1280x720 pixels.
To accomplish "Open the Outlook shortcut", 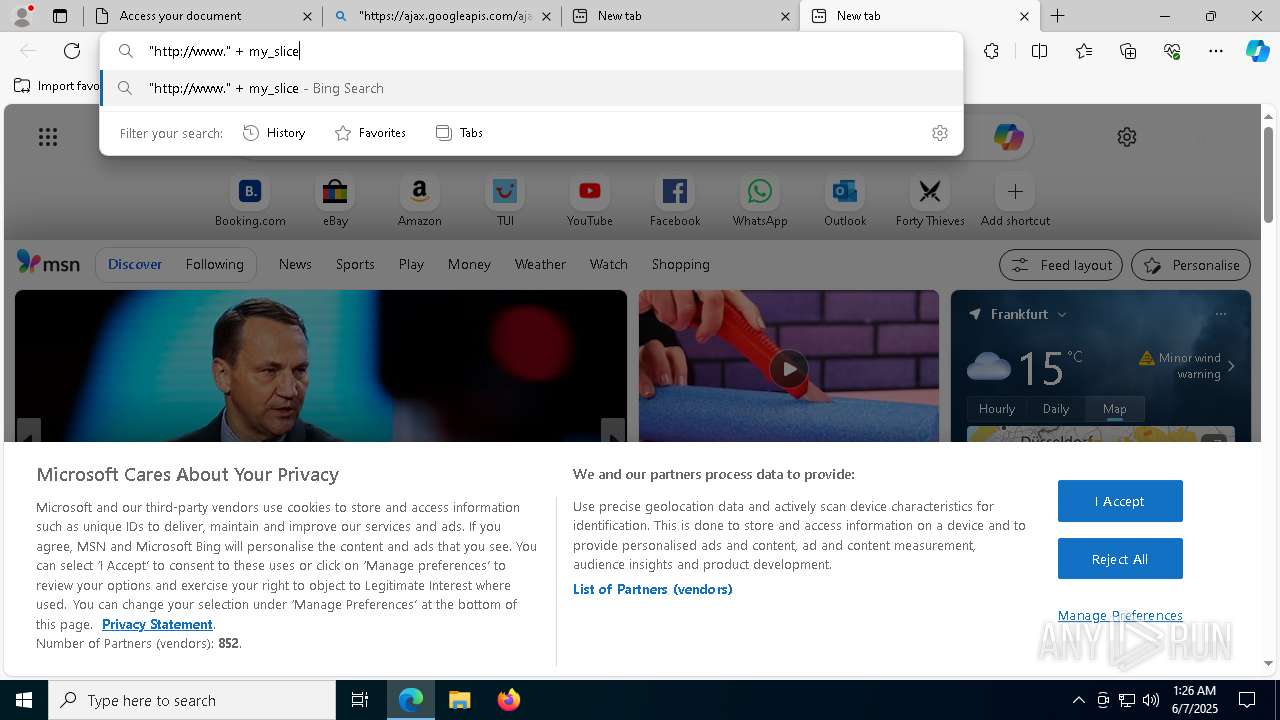I will tap(845, 201).
